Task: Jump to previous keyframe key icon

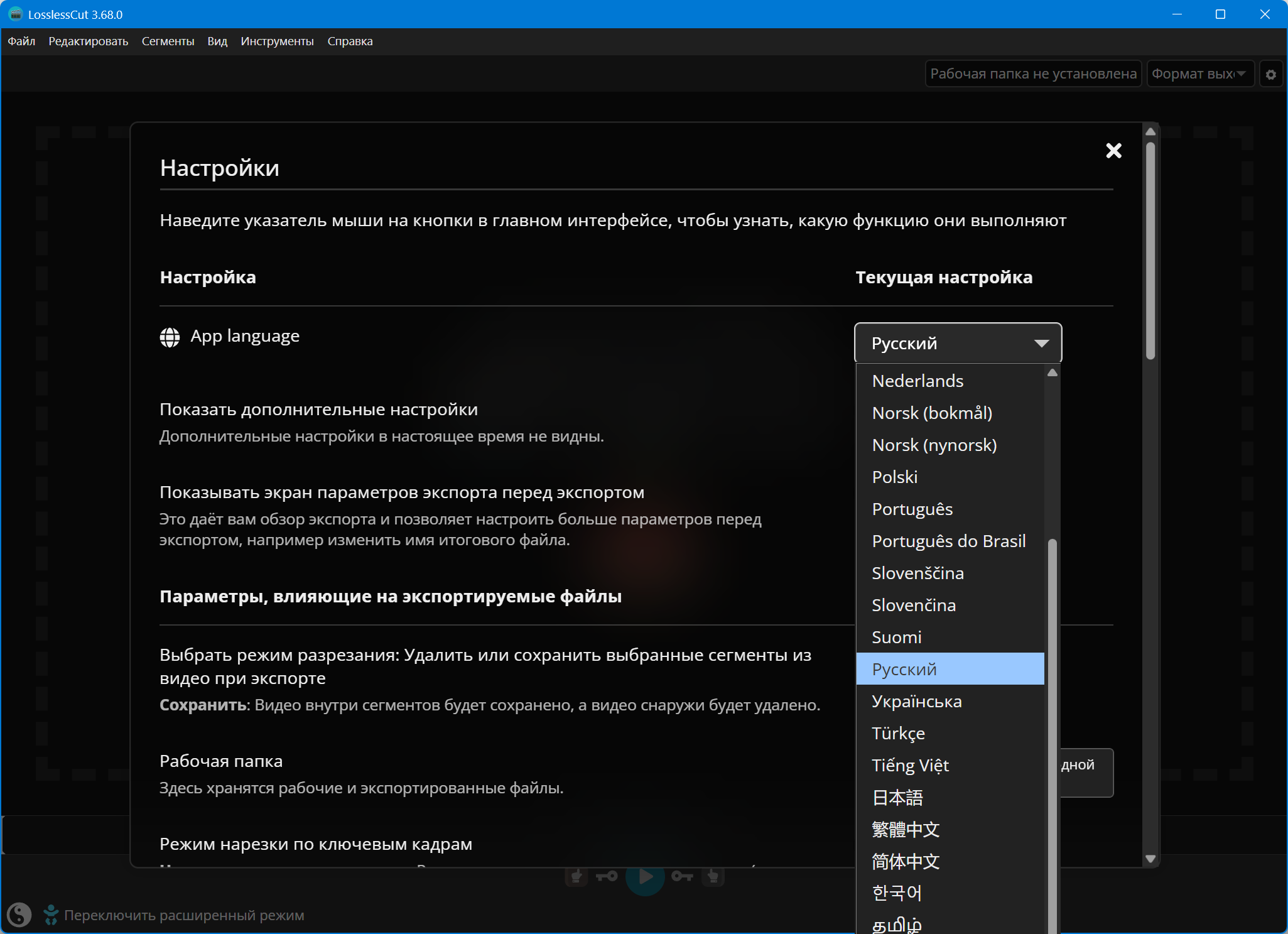Action: 607,876
